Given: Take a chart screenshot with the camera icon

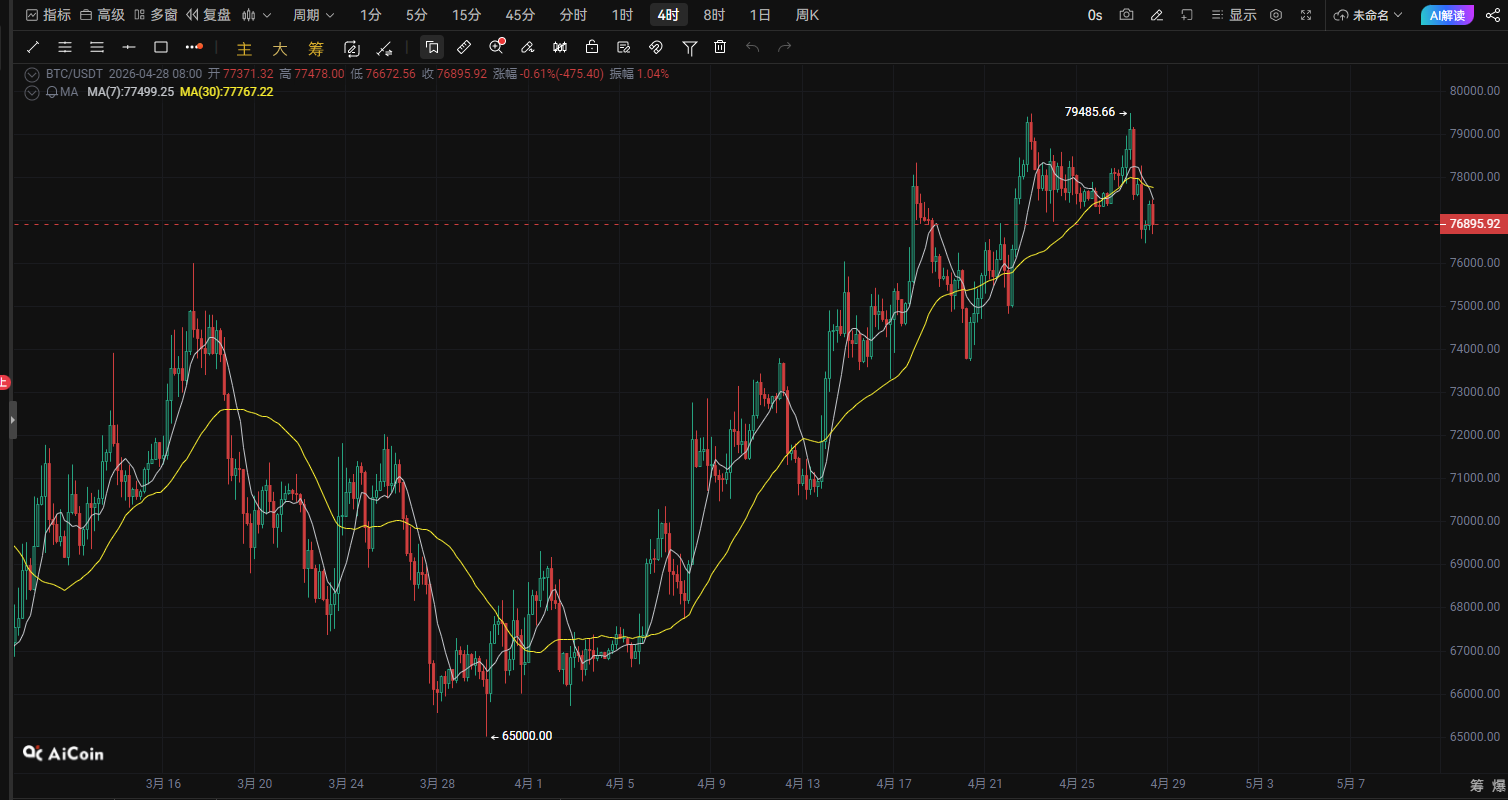Looking at the screenshot, I should 1127,15.
